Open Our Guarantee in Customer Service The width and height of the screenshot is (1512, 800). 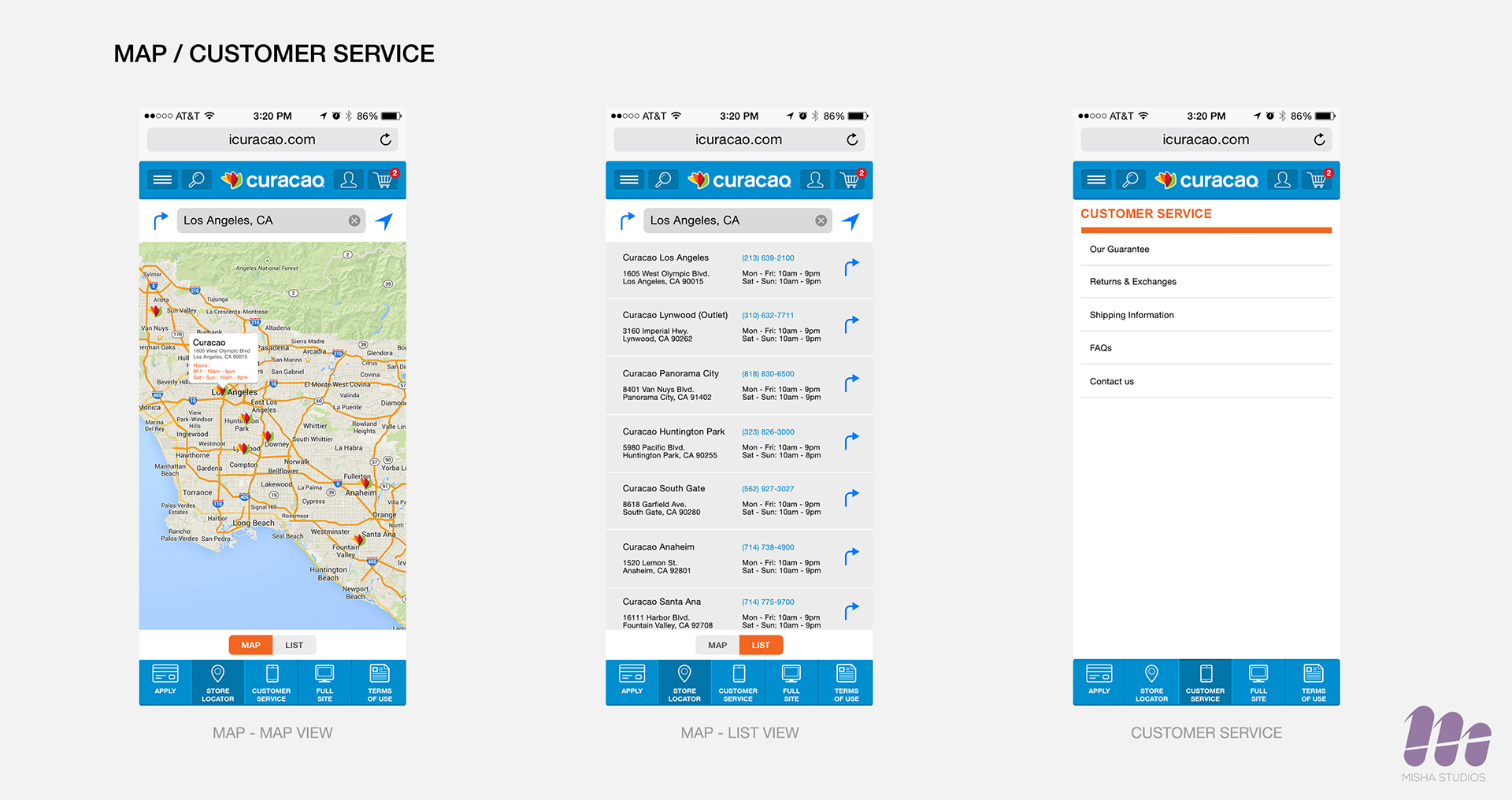pos(1206,249)
